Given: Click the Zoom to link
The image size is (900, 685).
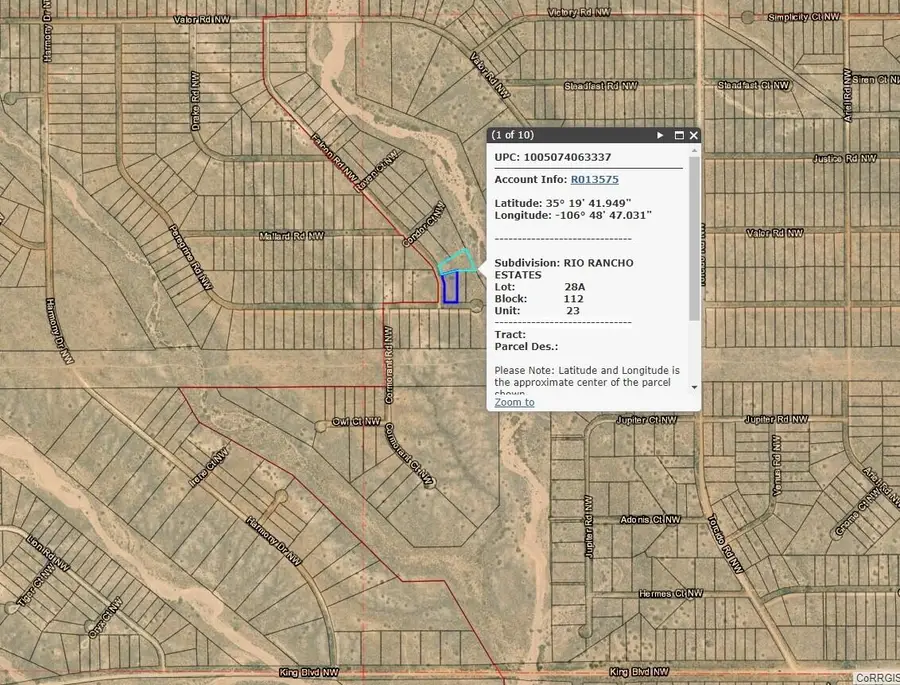Looking at the screenshot, I should pos(514,402).
